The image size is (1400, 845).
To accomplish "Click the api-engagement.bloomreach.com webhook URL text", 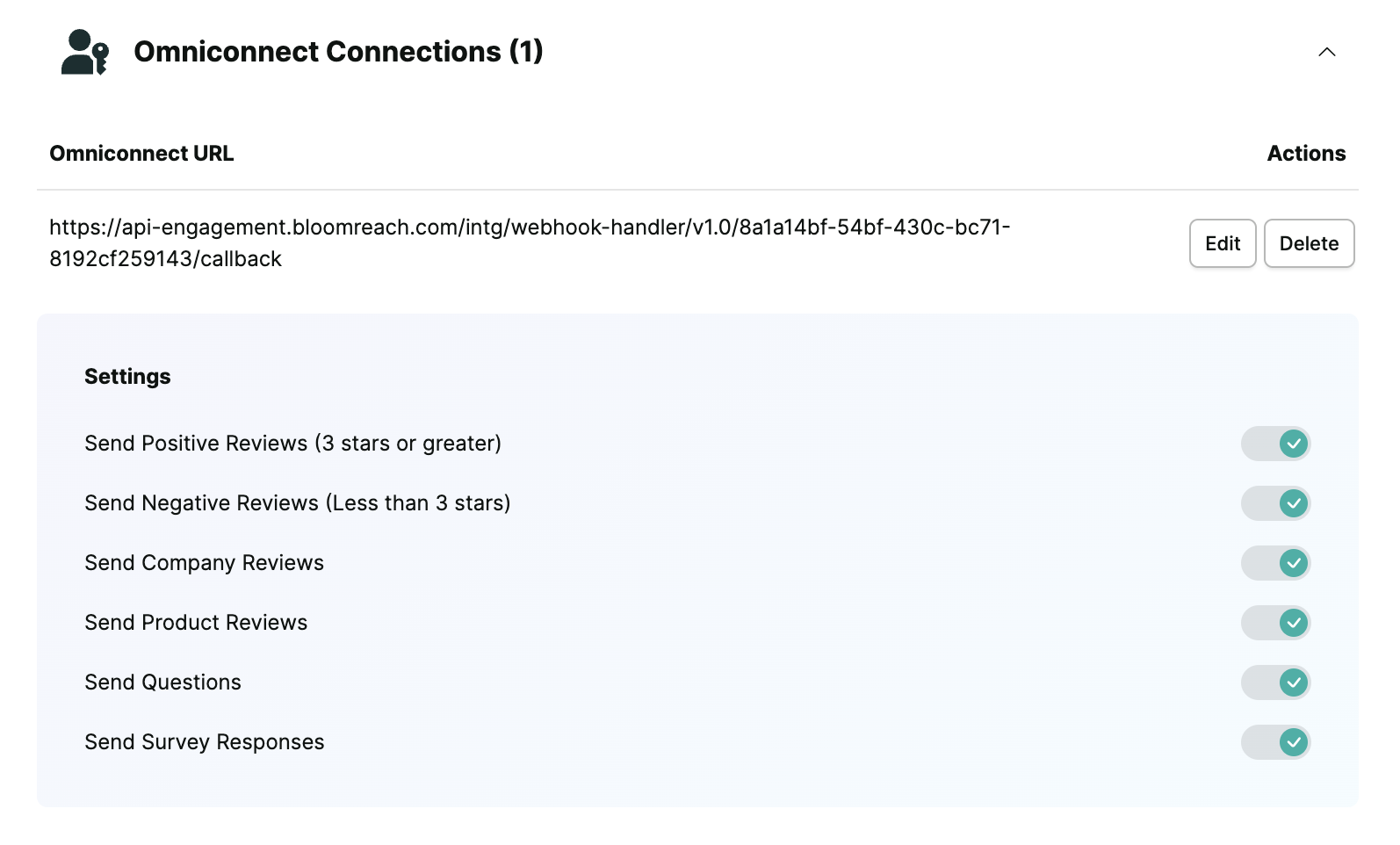I will coord(530,243).
